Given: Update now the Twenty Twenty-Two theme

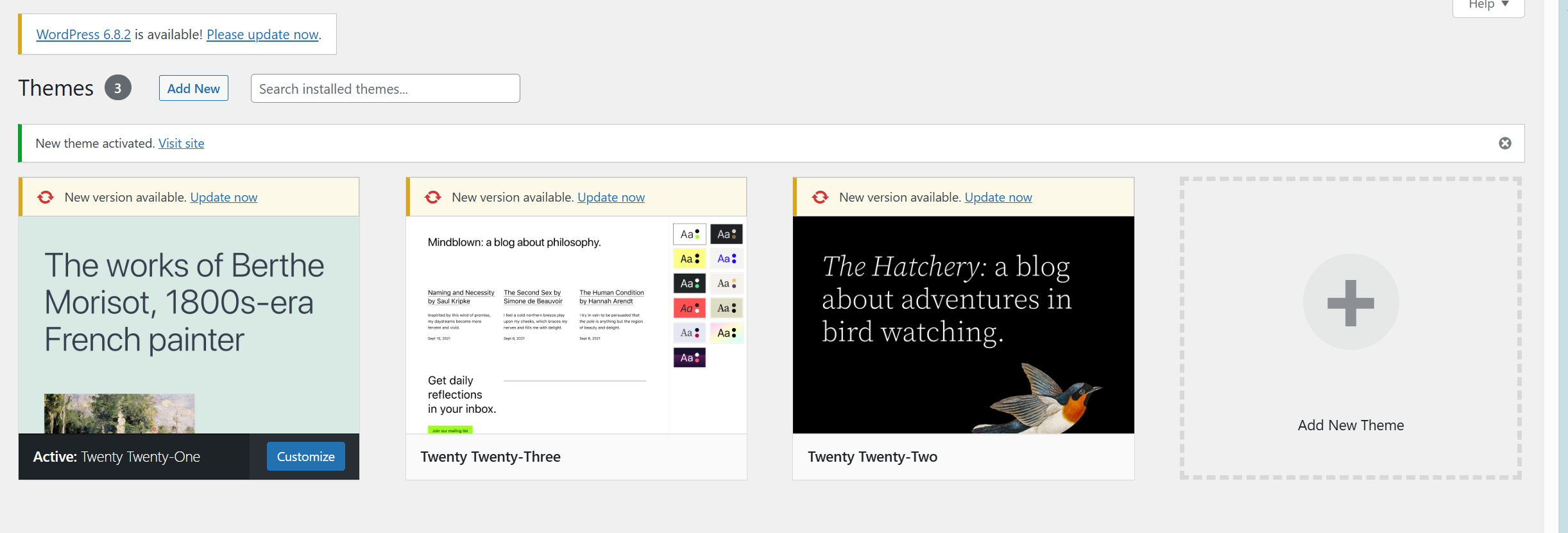Looking at the screenshot, I should click(x=998, y=197).
